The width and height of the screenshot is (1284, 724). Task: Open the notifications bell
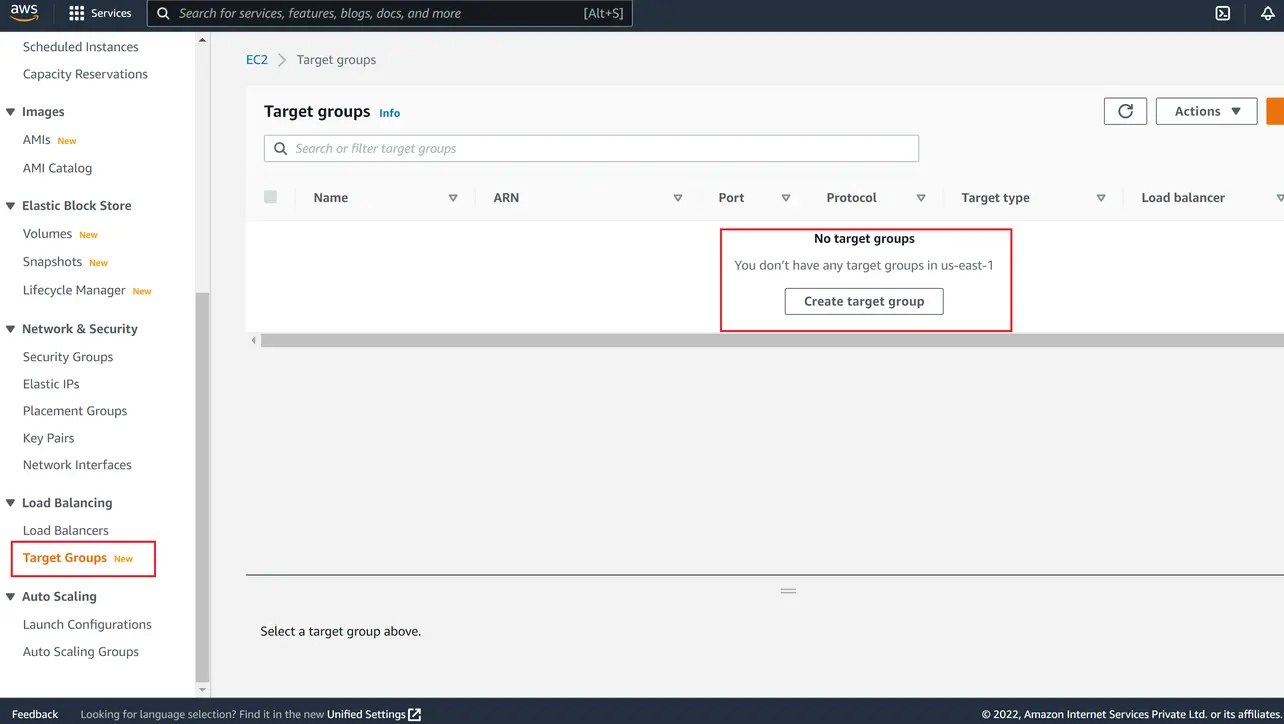coord(1268,14)
